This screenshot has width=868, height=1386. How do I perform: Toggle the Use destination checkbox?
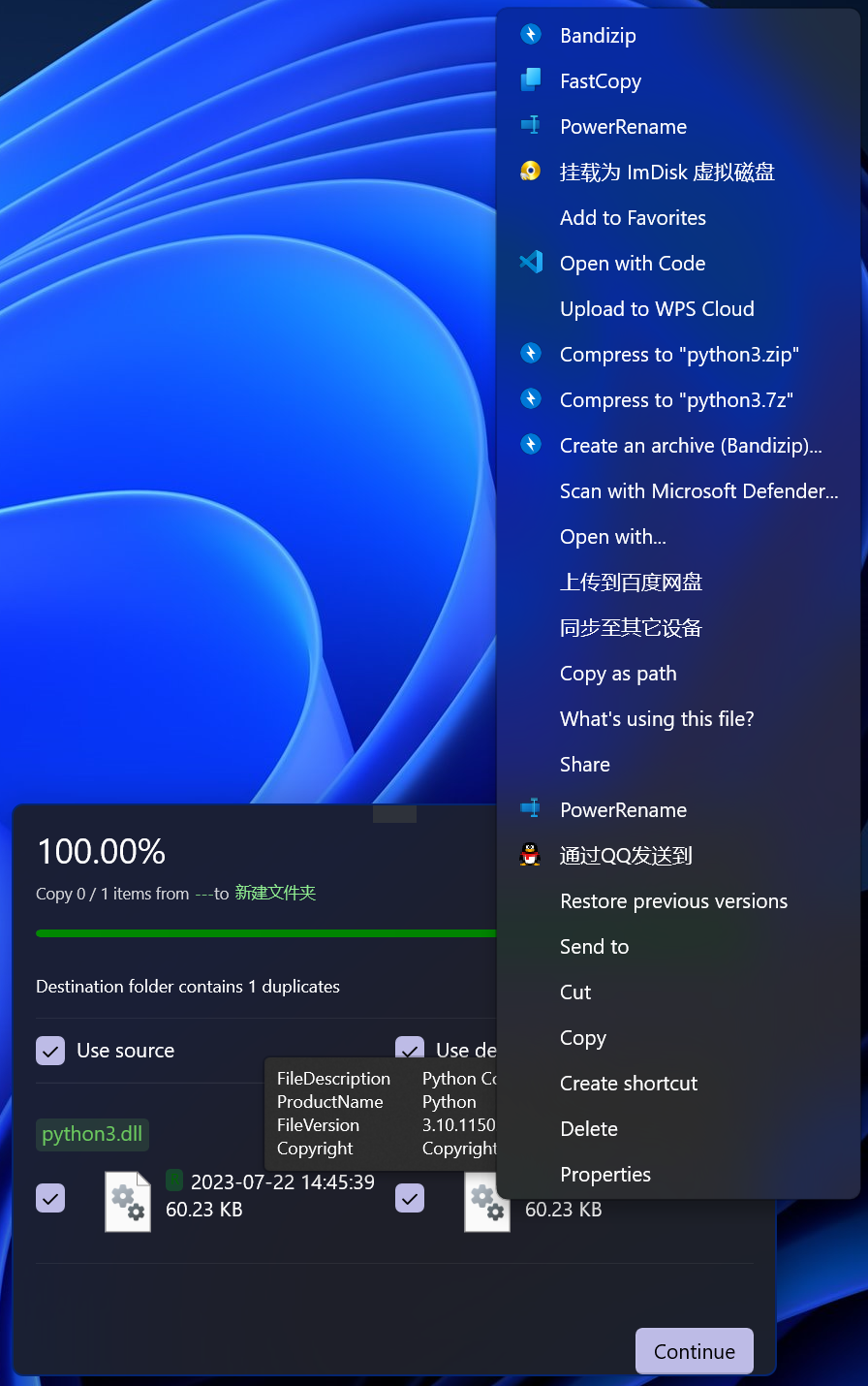click(x=410, y=1051)
